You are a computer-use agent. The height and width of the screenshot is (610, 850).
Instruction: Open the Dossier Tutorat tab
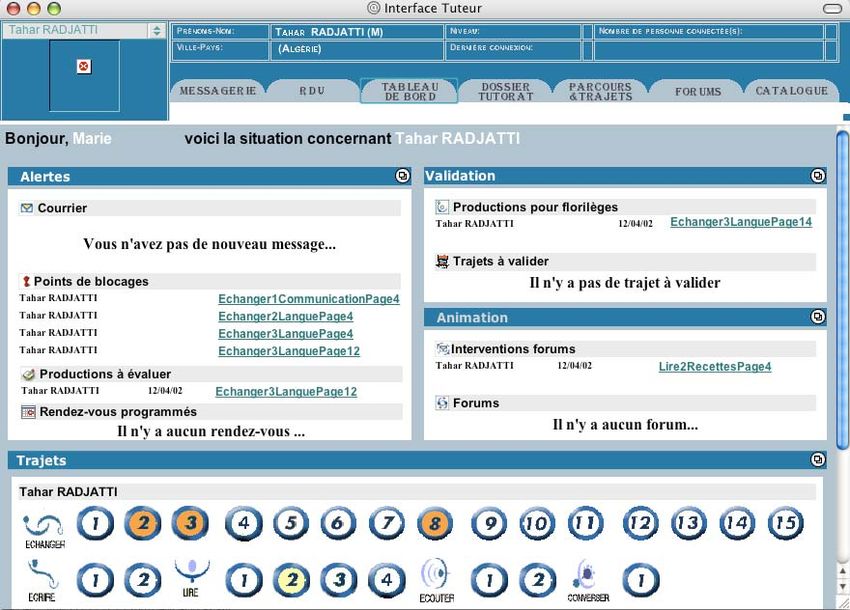pyautogui.click(x=505, y=92)
